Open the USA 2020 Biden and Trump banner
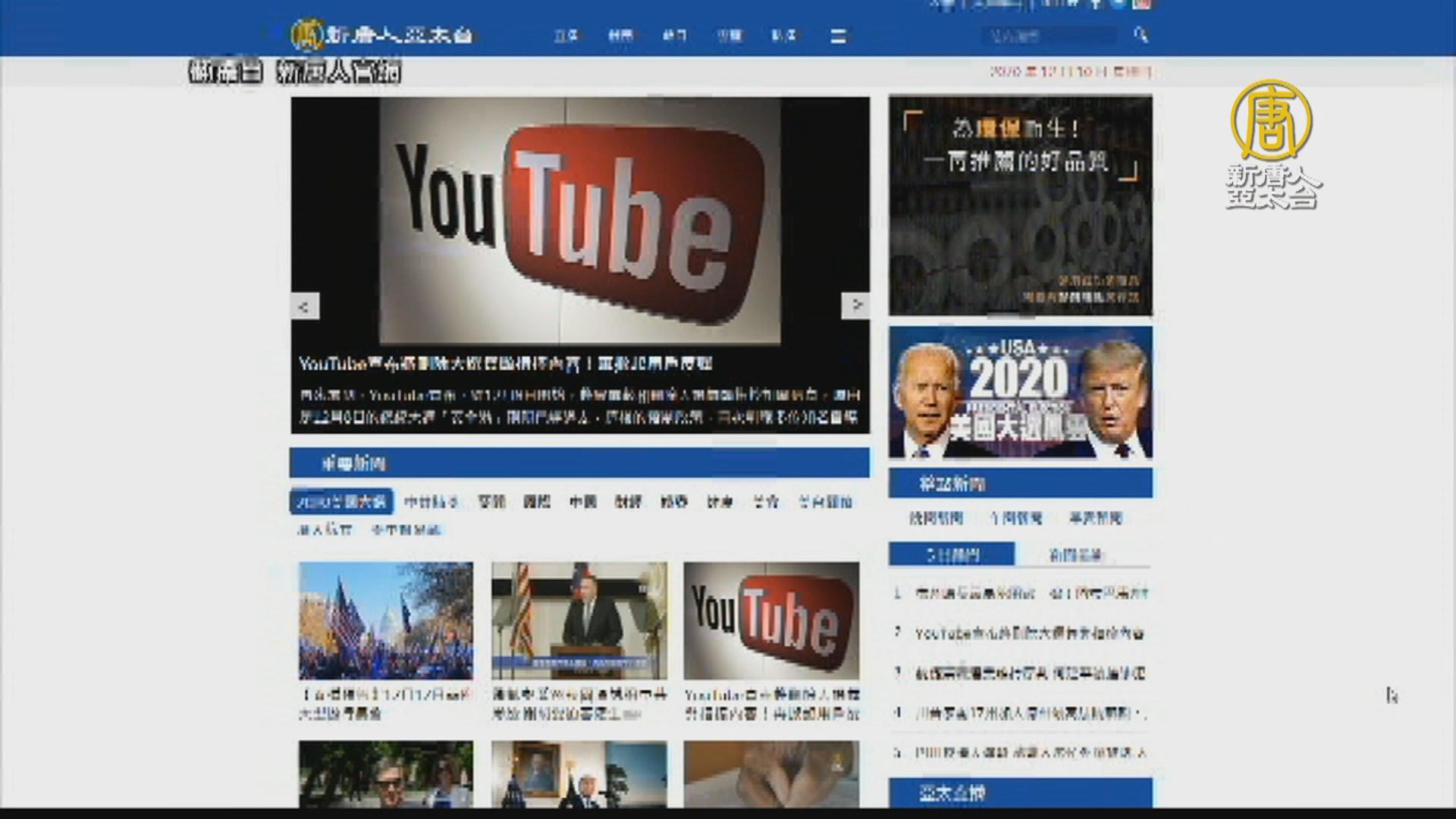1456x819 pixels. (x=1020, y=393)
